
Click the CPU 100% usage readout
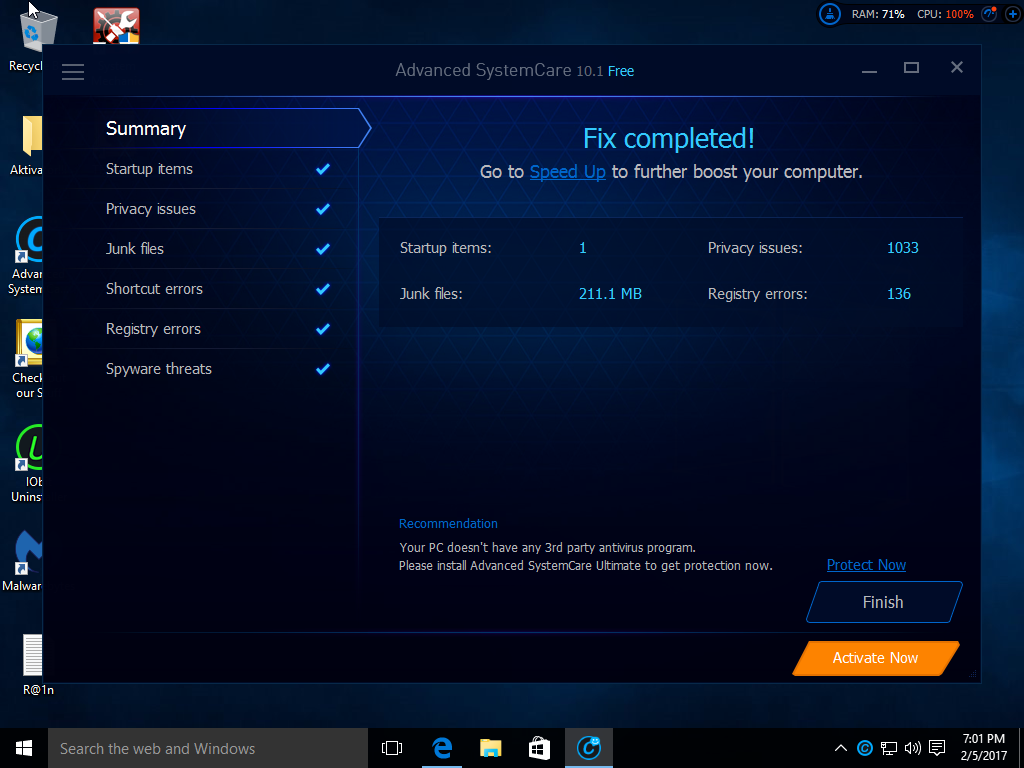click(945, 14)
